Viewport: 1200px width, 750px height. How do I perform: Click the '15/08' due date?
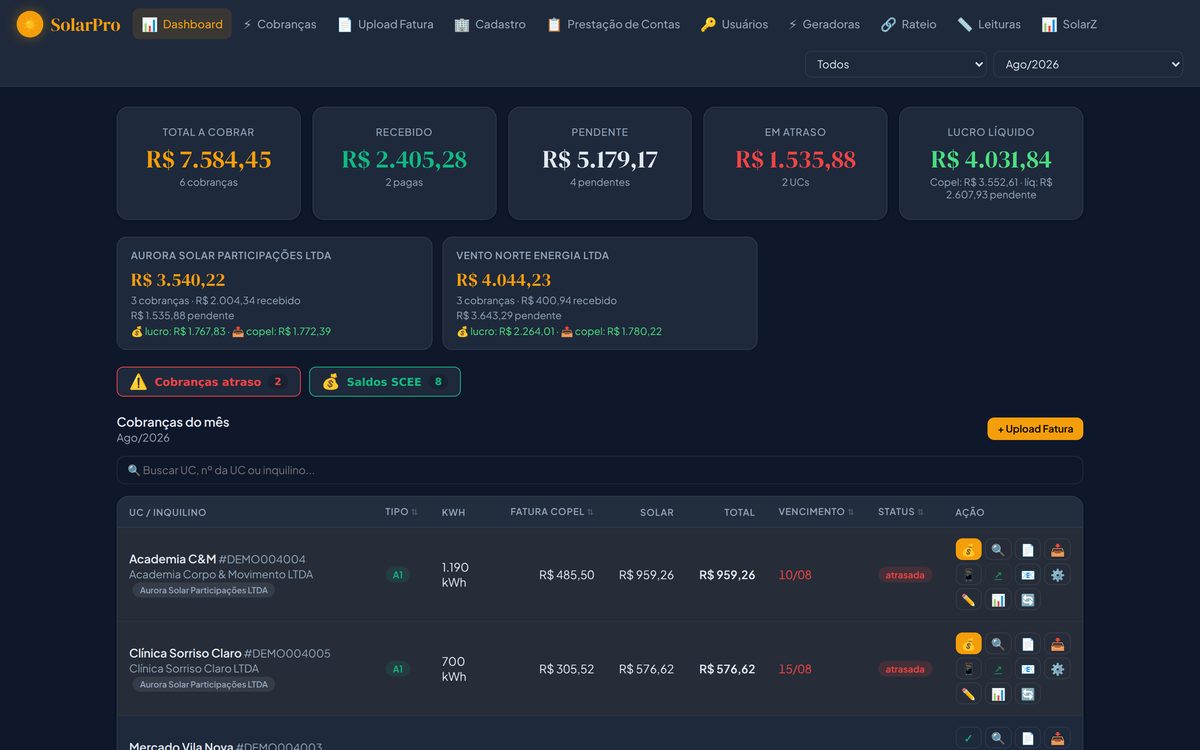pyautogui.click(x=795, y=669)
